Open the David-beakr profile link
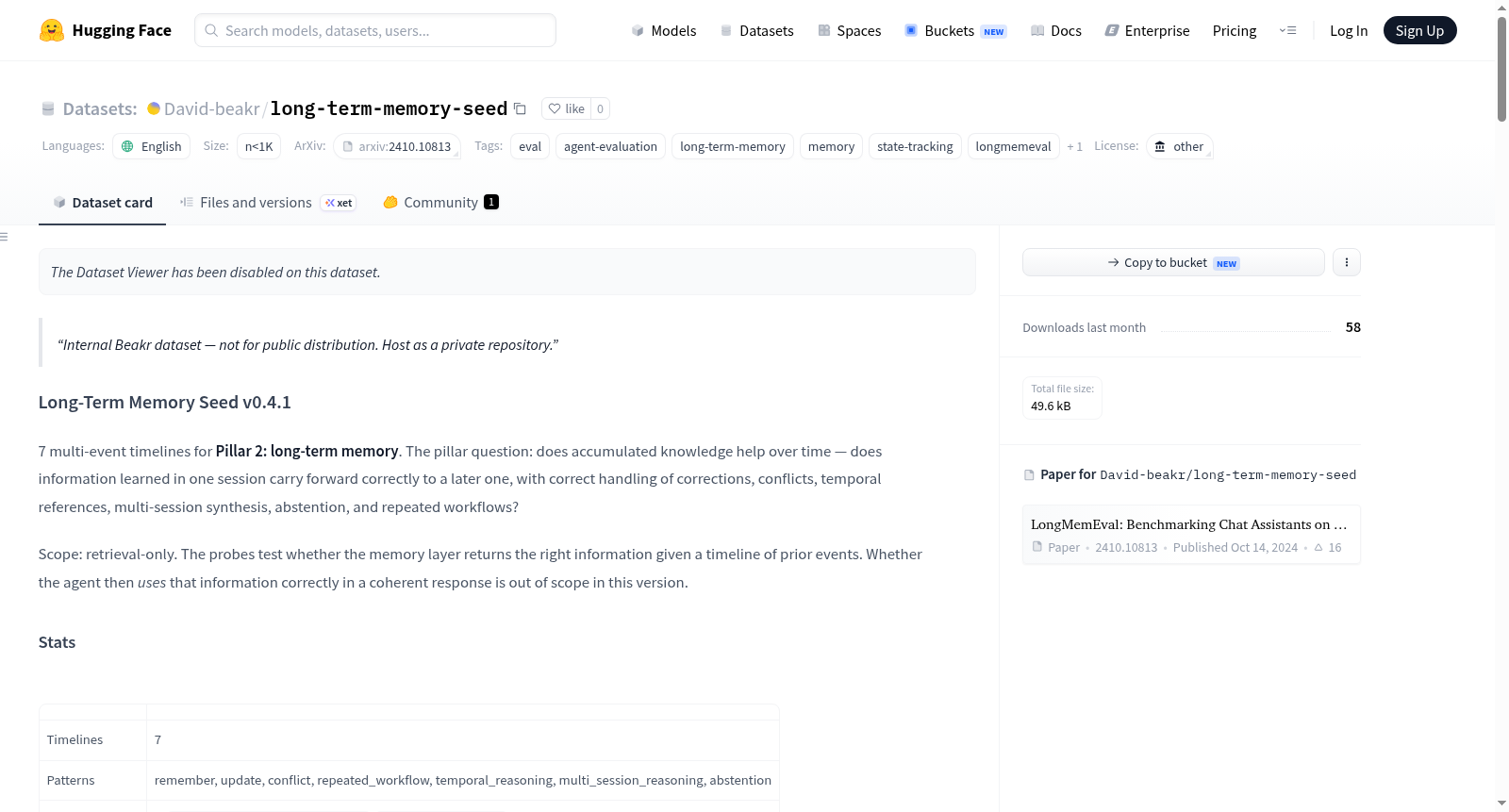This screenshot has width=1509, height=812. point(211,108)
